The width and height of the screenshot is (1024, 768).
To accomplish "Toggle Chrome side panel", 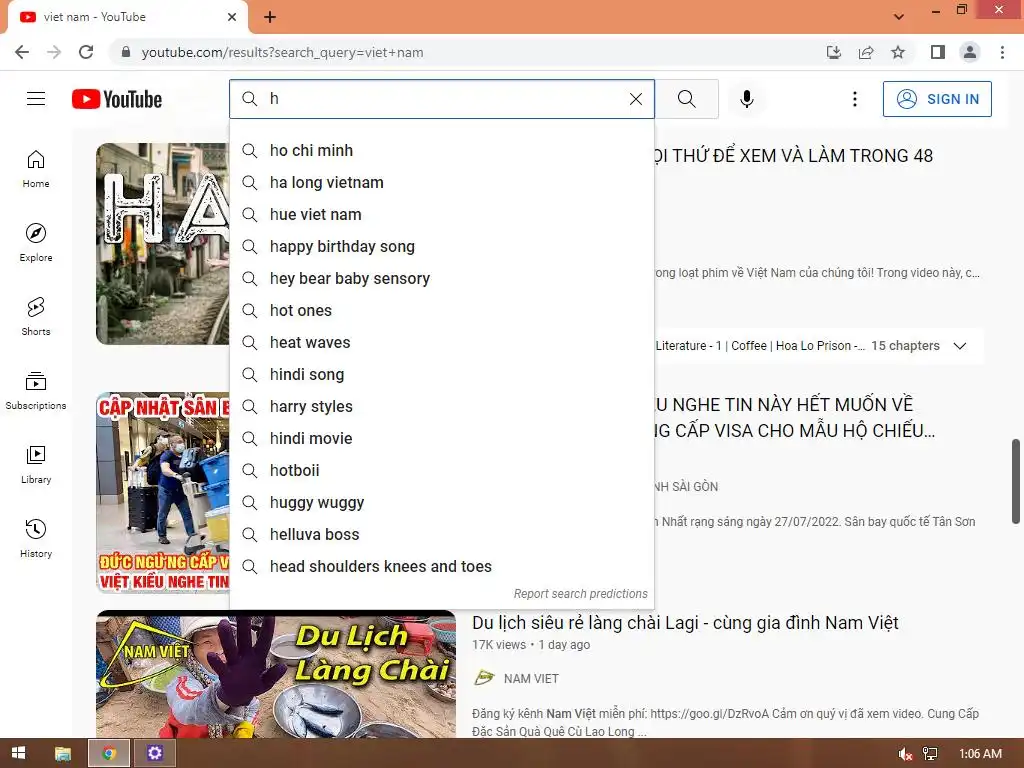I will tap(938, 52).
